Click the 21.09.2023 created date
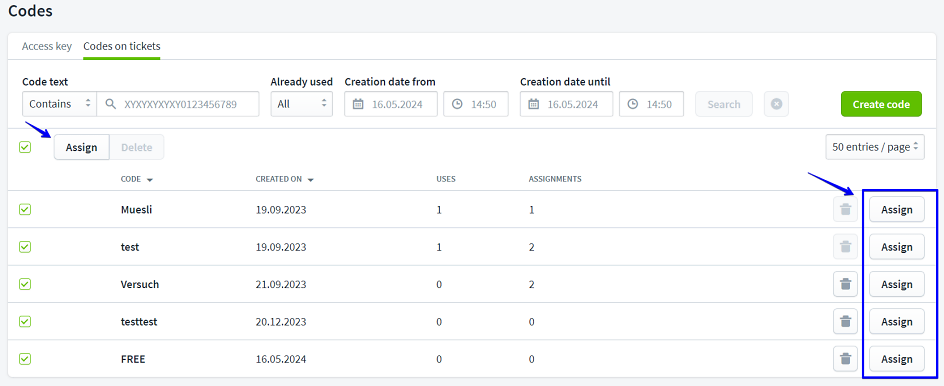Viewport: 944px width, 386px height. 281,284
